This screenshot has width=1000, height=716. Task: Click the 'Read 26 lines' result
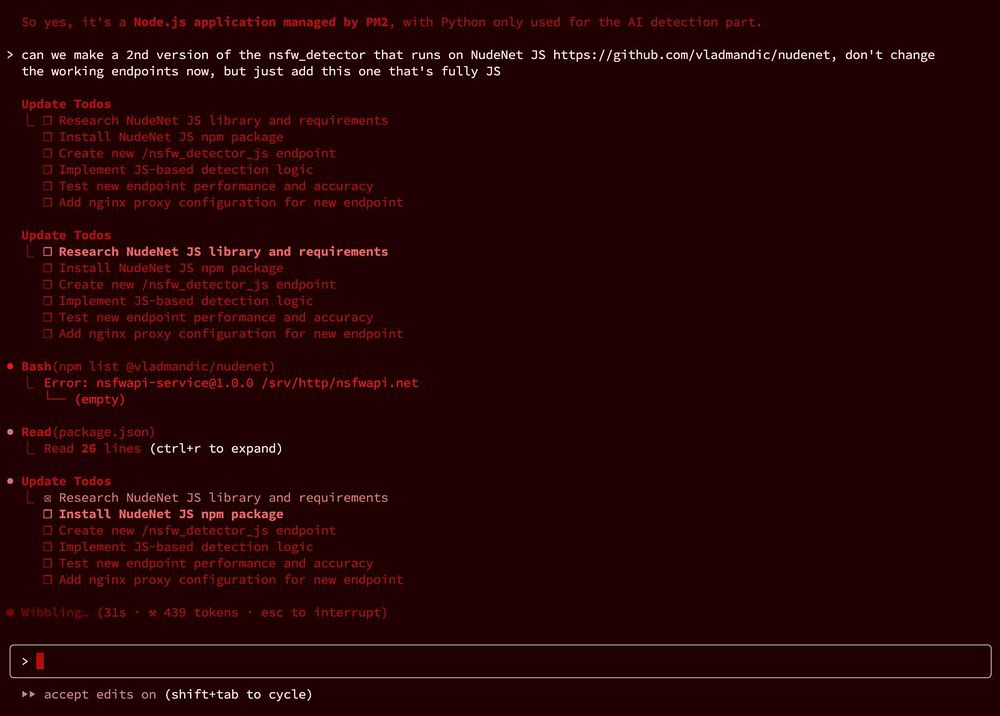pyautogui.click(x=92, y=448)
